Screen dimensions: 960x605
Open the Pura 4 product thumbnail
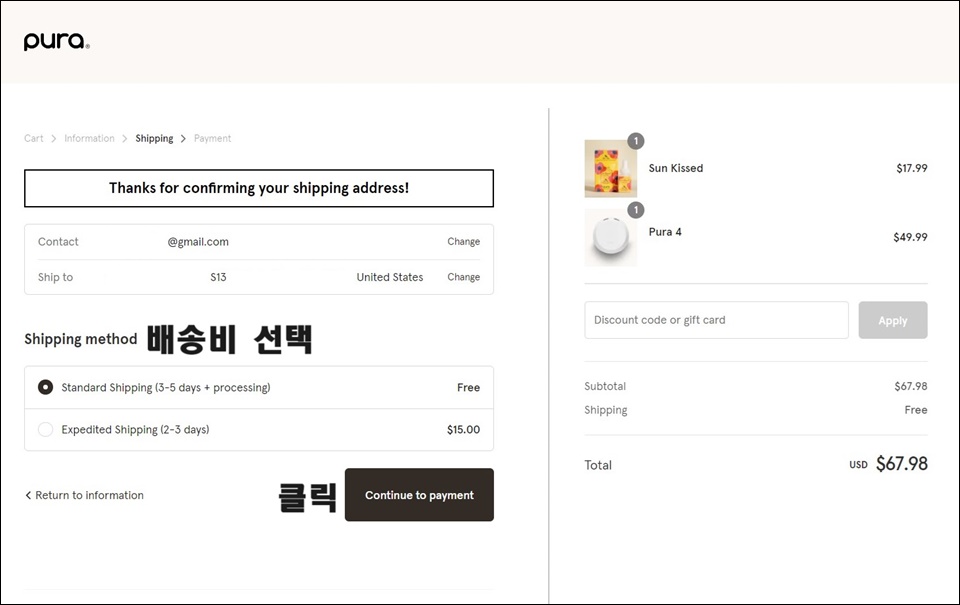coord(610,238)
